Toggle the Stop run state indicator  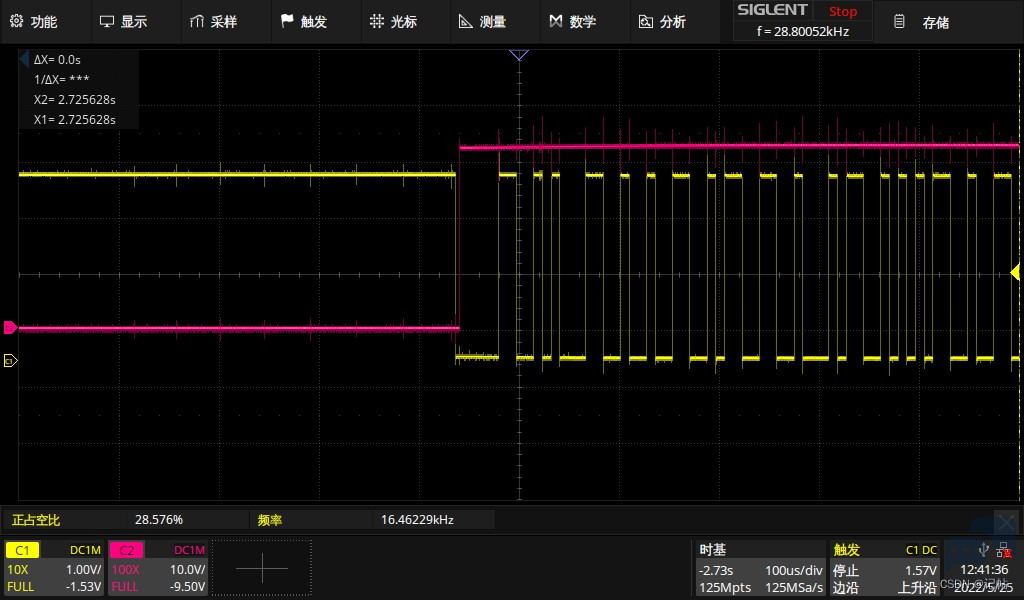pyautogui.click(x=842, y=11)
